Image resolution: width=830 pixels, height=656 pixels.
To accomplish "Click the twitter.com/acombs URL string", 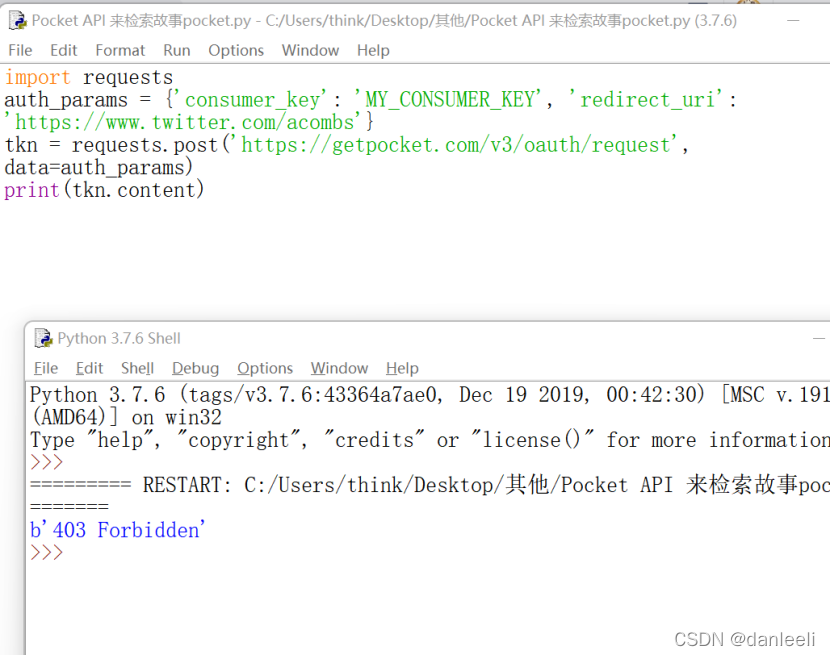I will pos(183,123).
